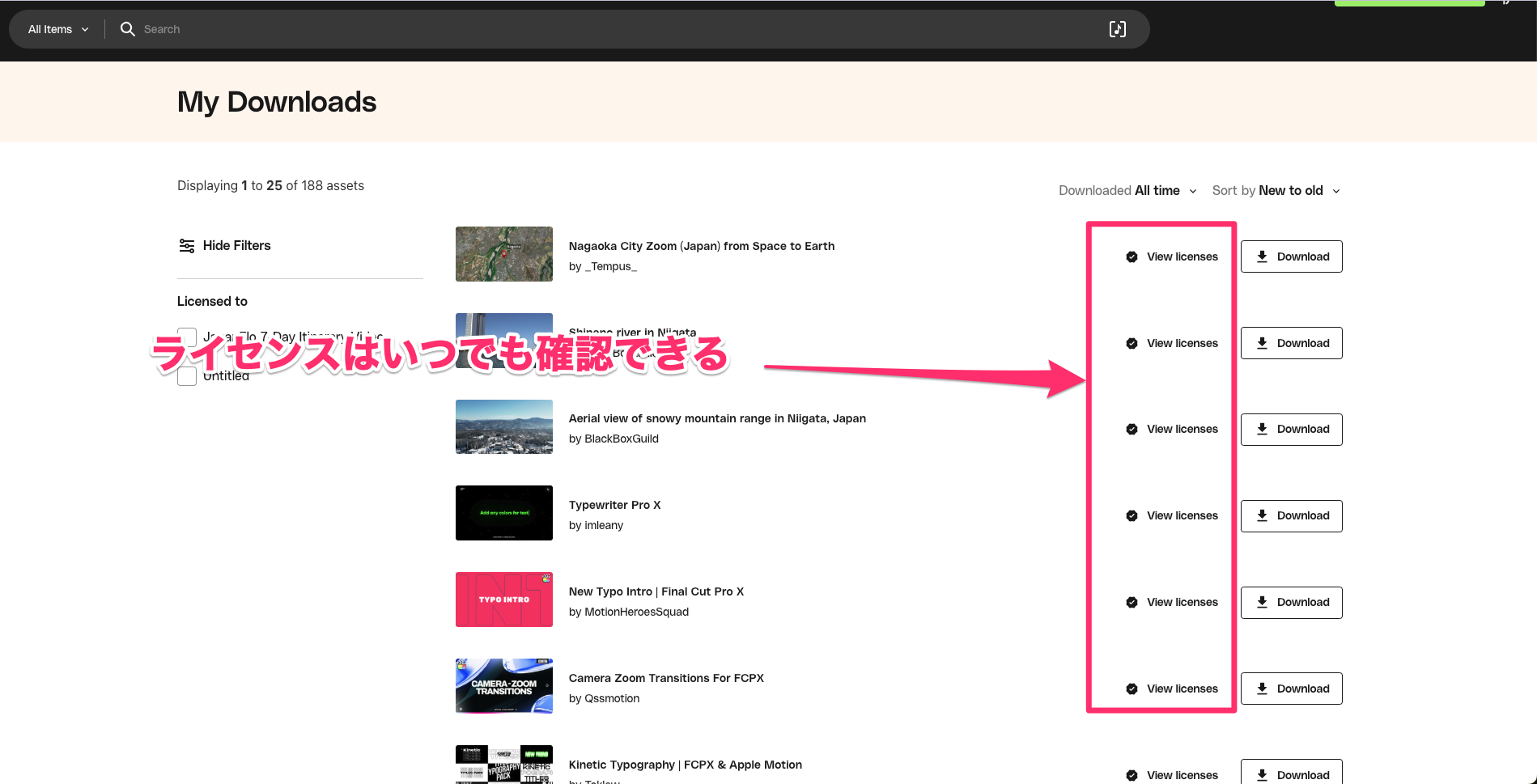The width and height of the screenshot is (1537, 784).
Task: Click the download arrow icon for Camera Zoom Transitions
Action: [x=1262, y=689]
